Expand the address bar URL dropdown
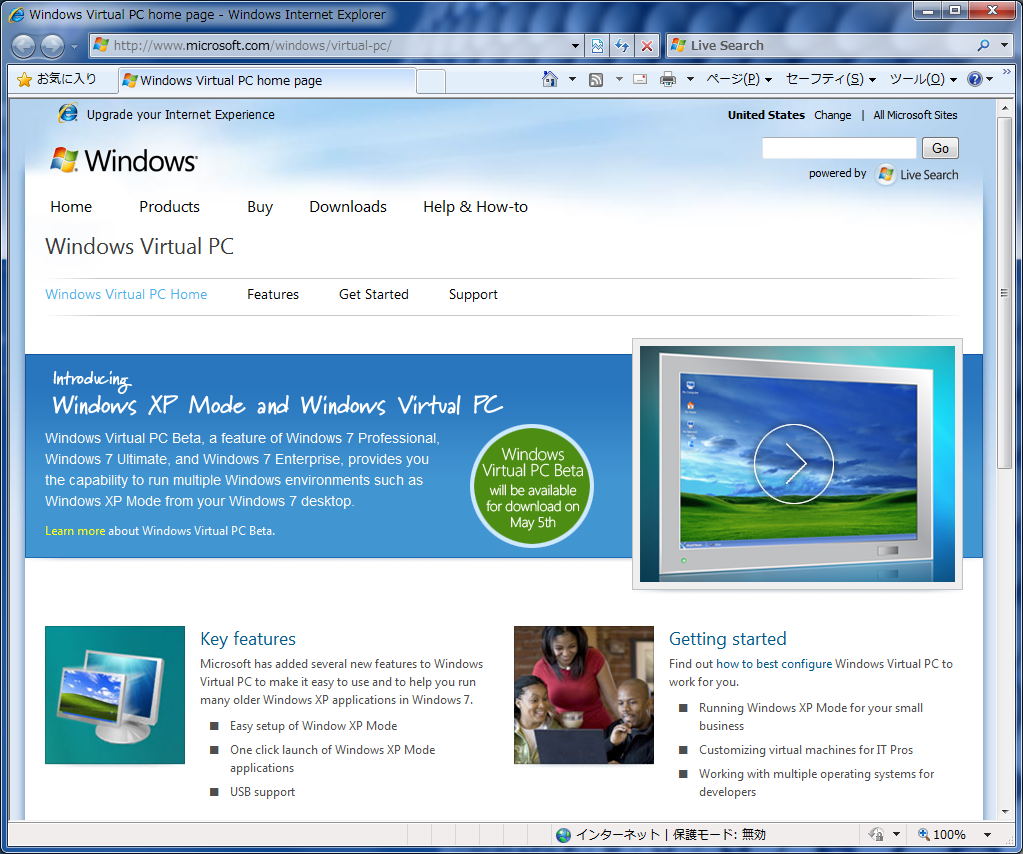The width and height of the screenshot is (1023, 854). (x=574, y=46)
